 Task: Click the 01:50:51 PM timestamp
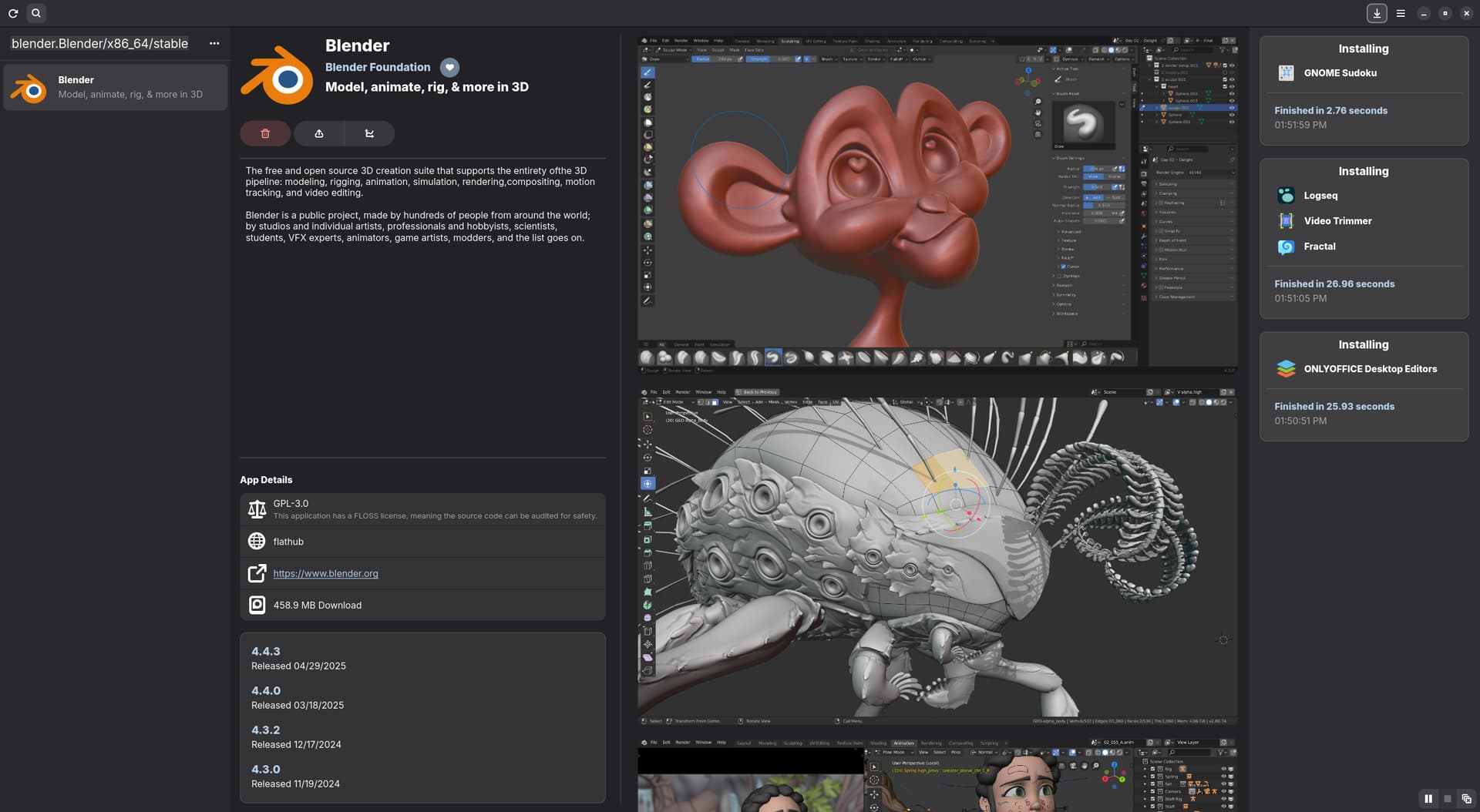1300,421
